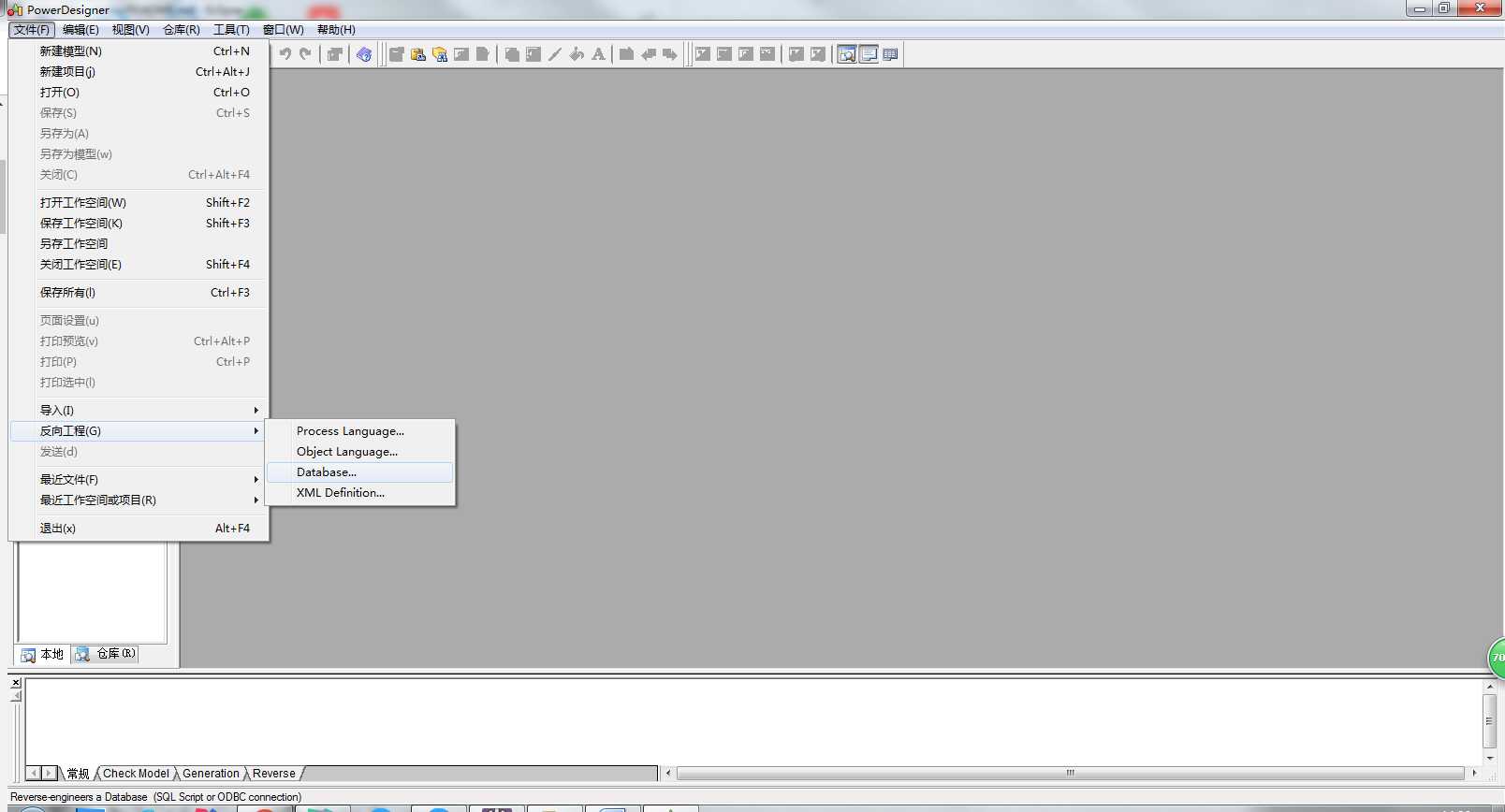Click the yellow folder with binoculars icon
This screenshot has height=812, width=1505.
click(x=440, y=54)
